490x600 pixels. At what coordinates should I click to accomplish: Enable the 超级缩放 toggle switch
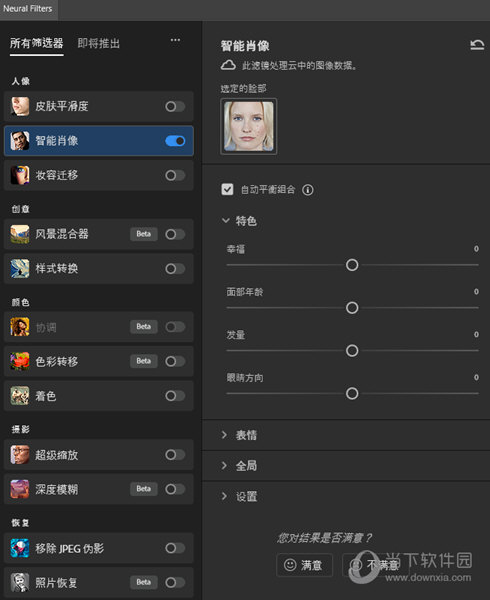point(175,455)
